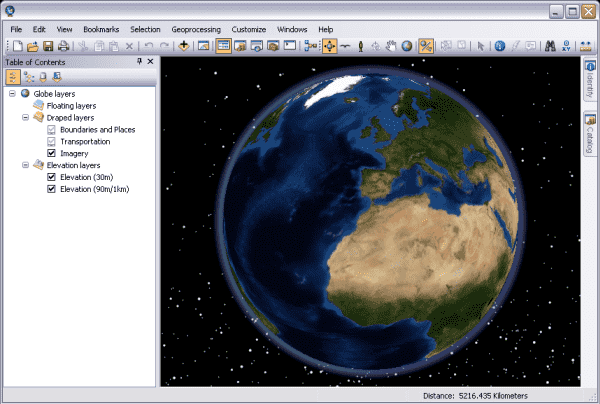
Task: Select the Floating layers item
Action: [x=71, y=106]
